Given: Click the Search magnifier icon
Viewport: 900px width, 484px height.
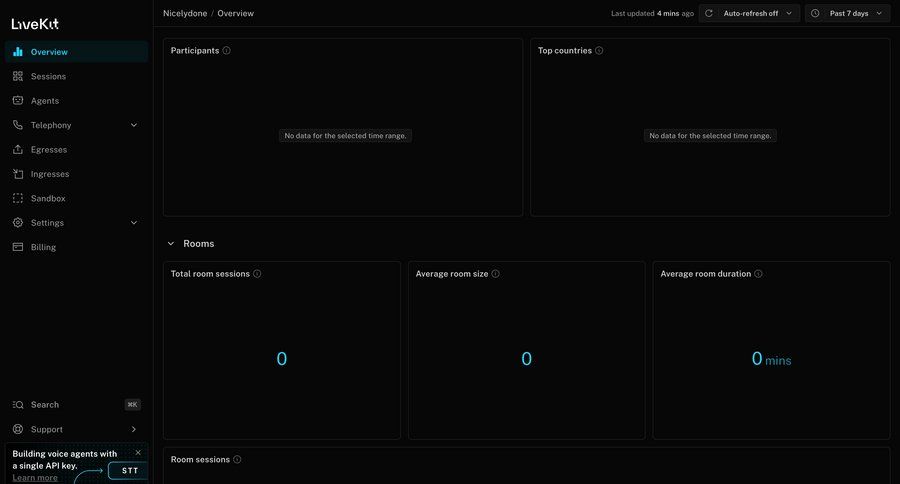Looking at the screenshot, I should point(18,405).
